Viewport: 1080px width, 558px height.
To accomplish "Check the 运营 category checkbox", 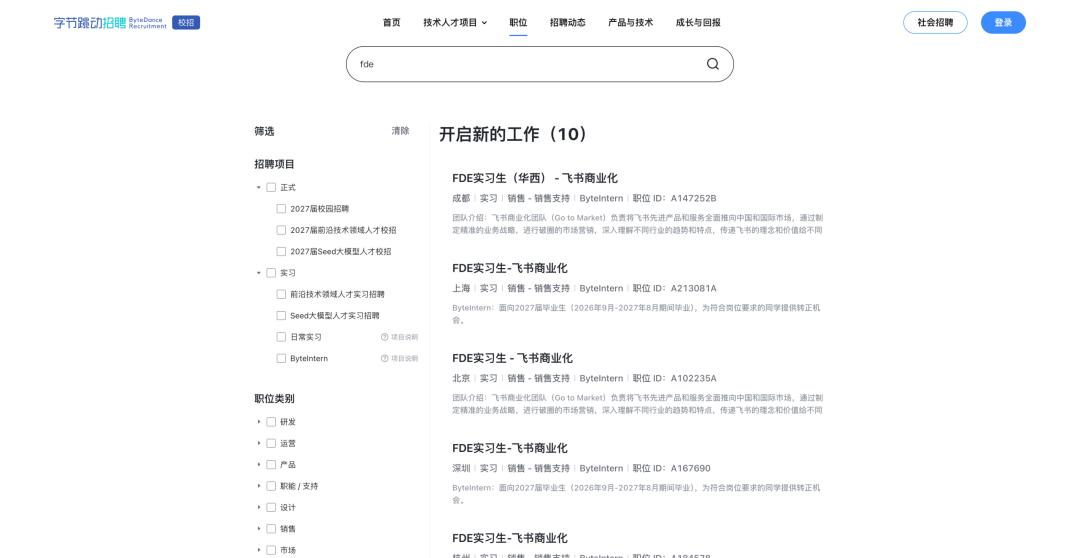I will coord(271,443).
